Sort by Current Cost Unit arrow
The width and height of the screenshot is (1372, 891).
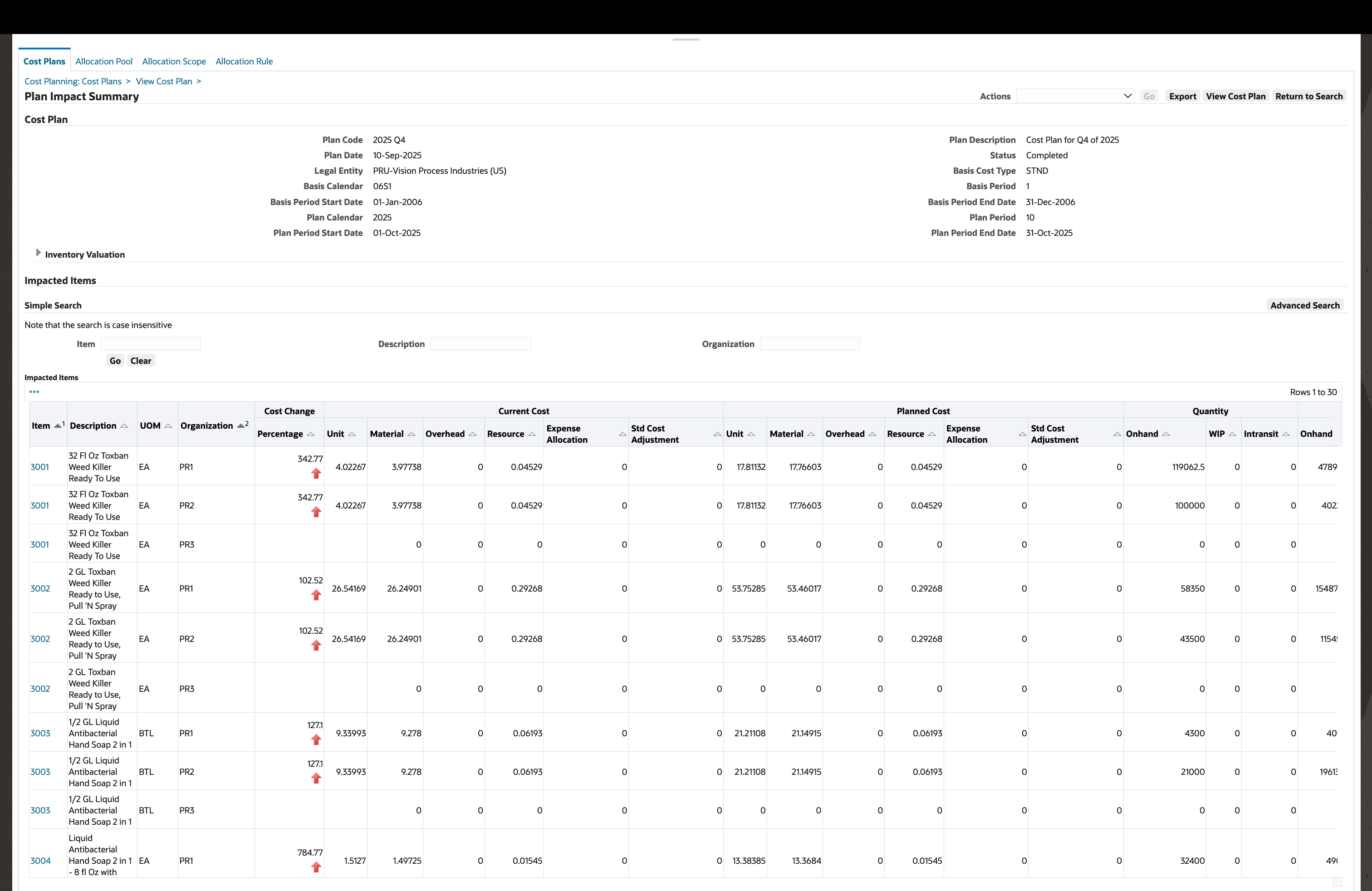click(x=352, y=434)
